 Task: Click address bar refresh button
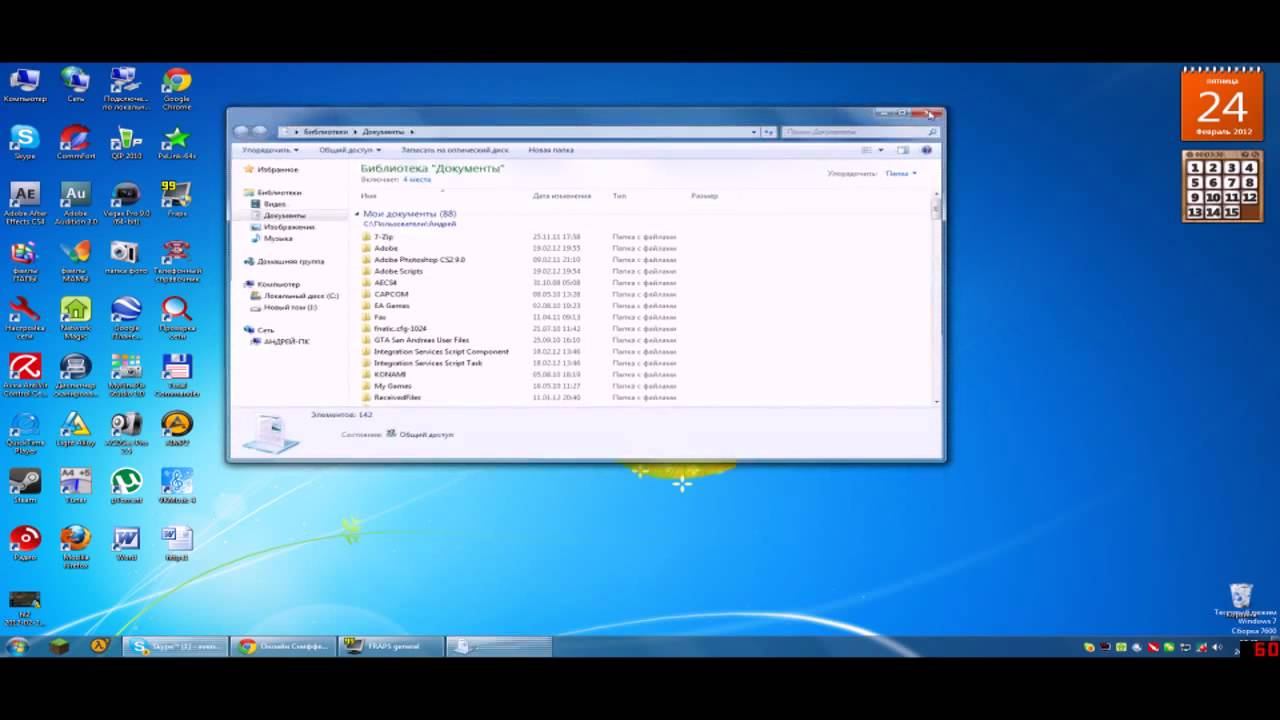pos(768,131)
